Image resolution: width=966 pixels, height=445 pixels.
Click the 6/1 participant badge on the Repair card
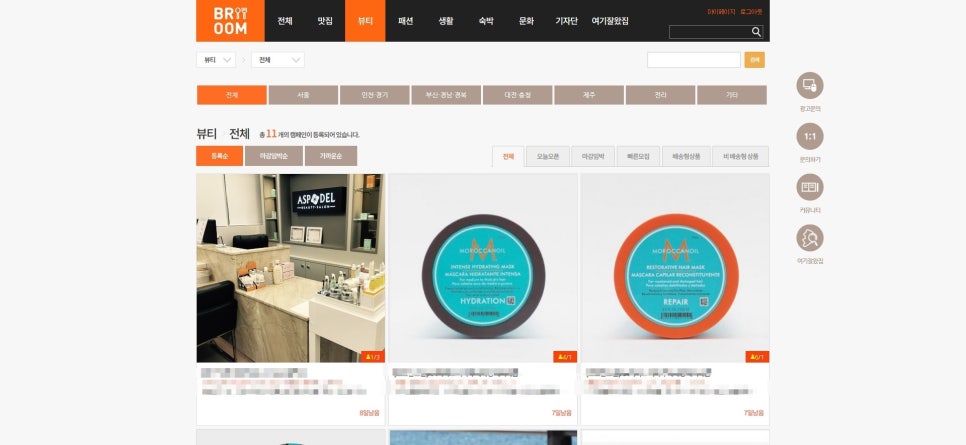pyautogui.click(x=757, y=357)
